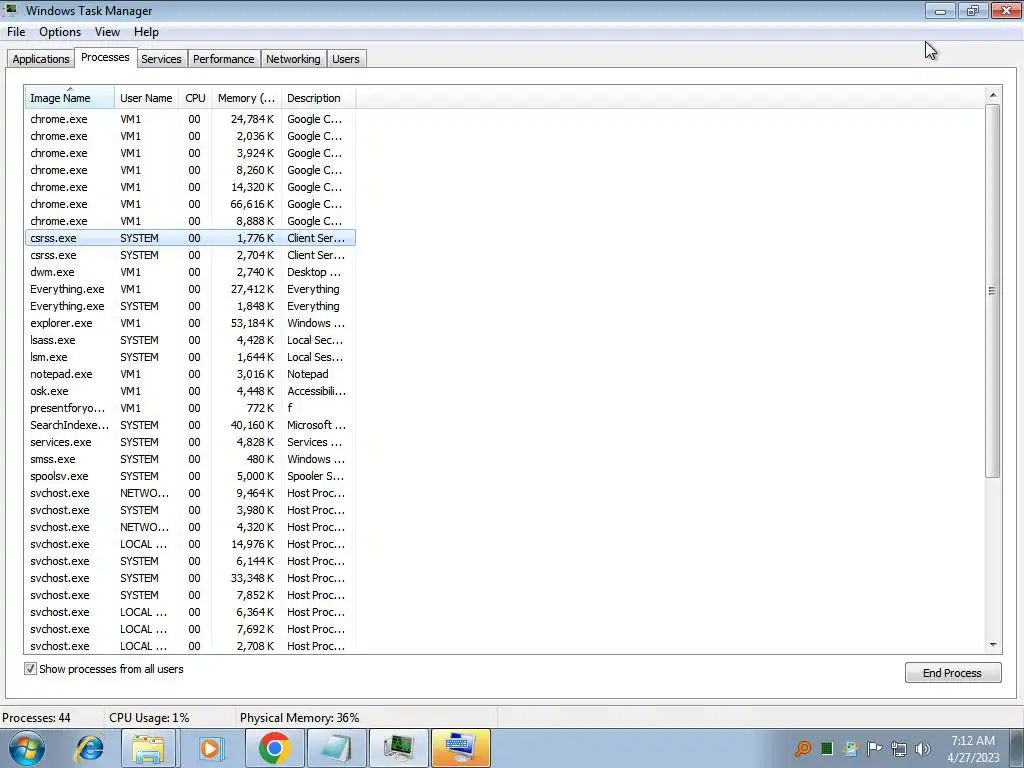The image size is (1024, 768).
Task: Select the services.exe process row
Action: pos(190,441)
